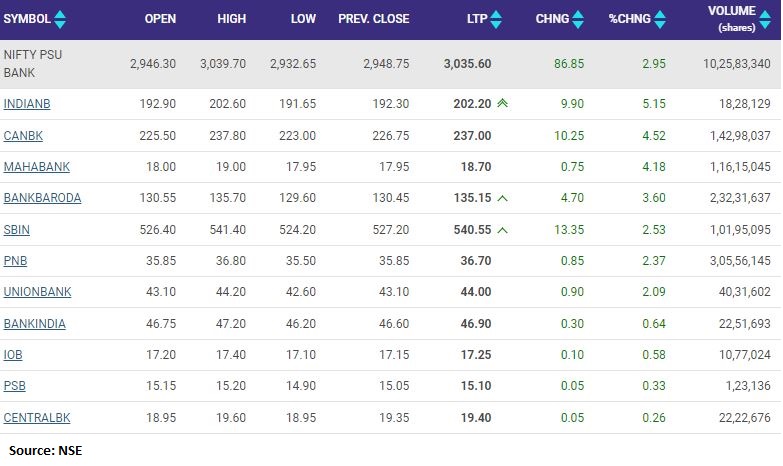Click the HIGH column header
783x466 pixels.
(232, 19)
